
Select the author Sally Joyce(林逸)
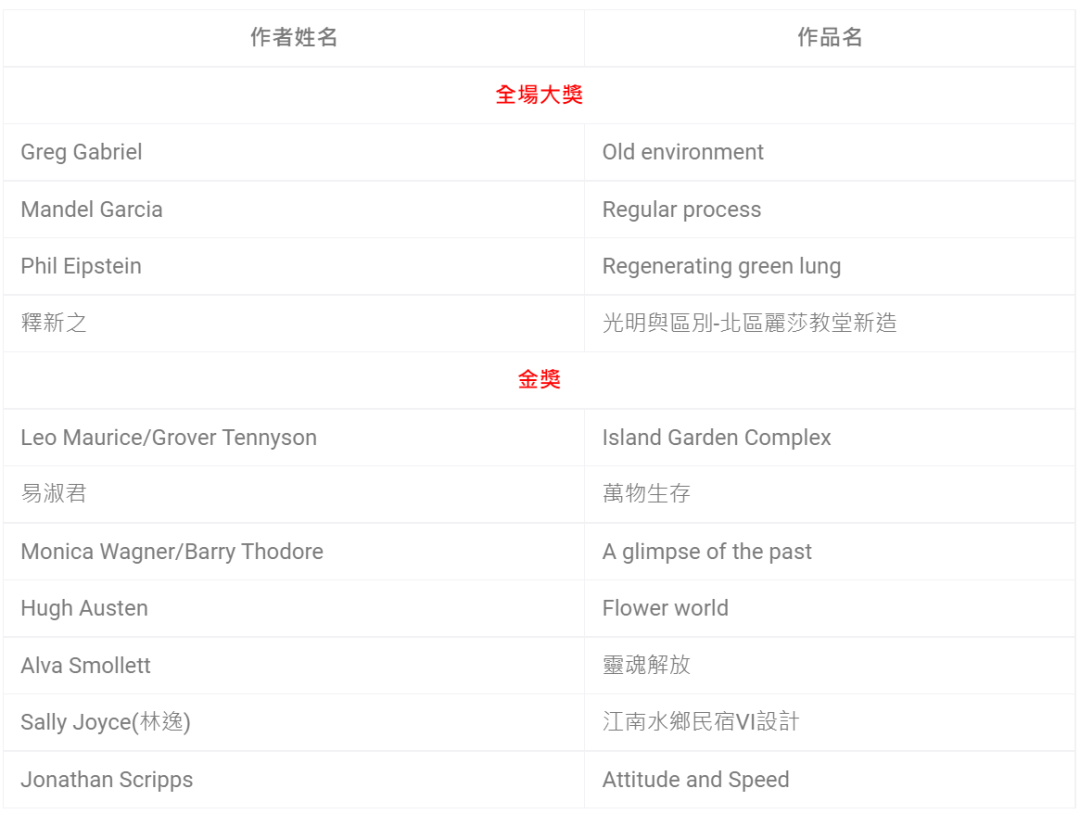tap(105, 722)
